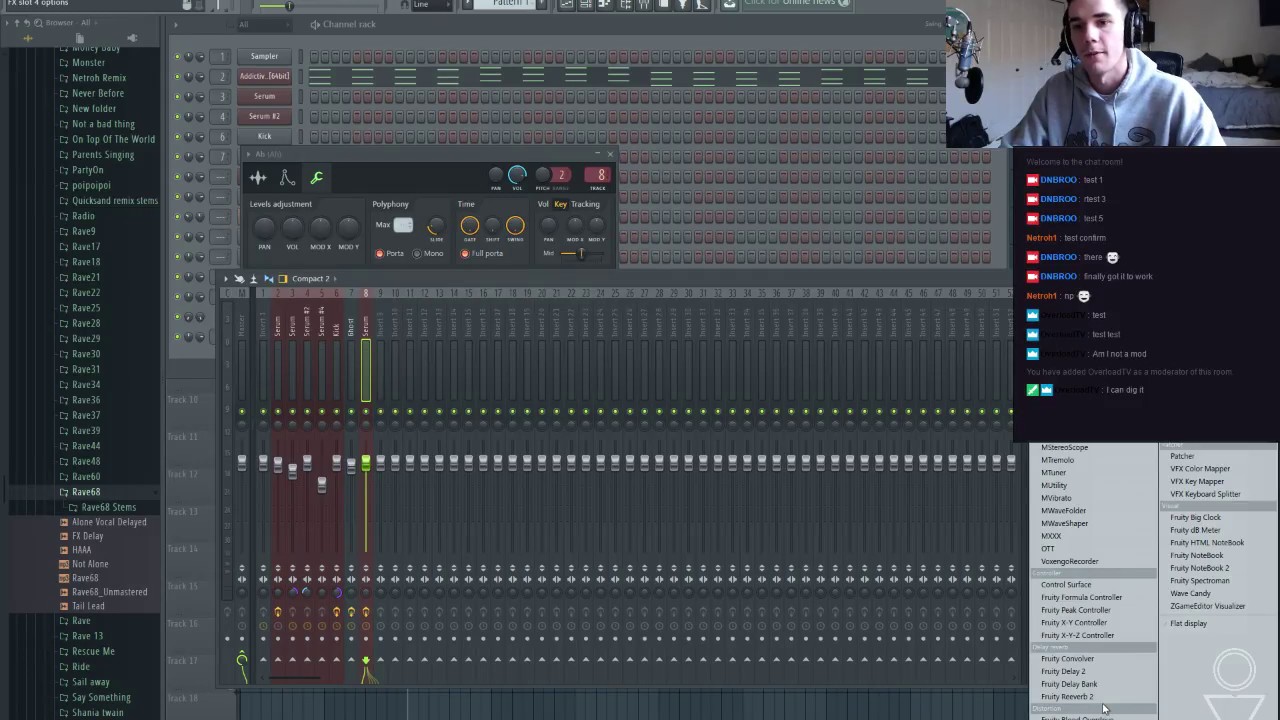Click the Serum #2 channel button
Screen dimensions: 1280x720
(x=264, y=117)
